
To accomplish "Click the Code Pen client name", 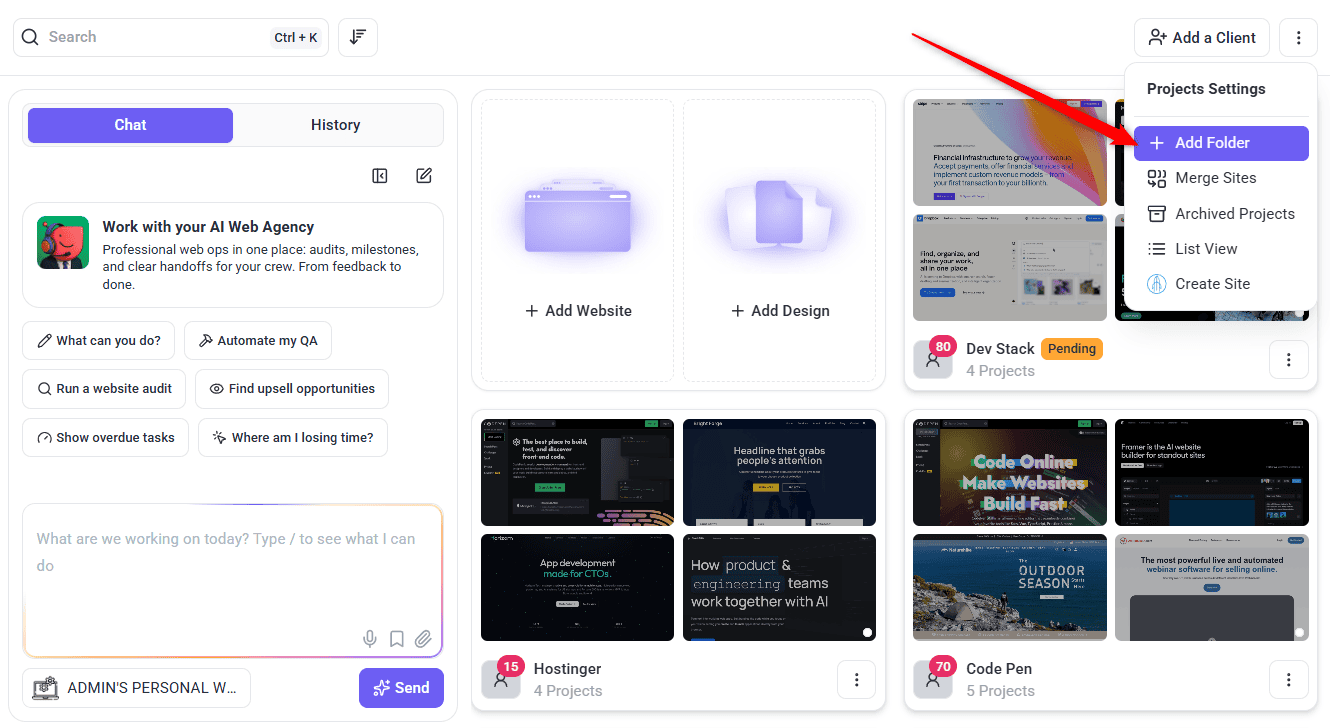I will [999, 669].
